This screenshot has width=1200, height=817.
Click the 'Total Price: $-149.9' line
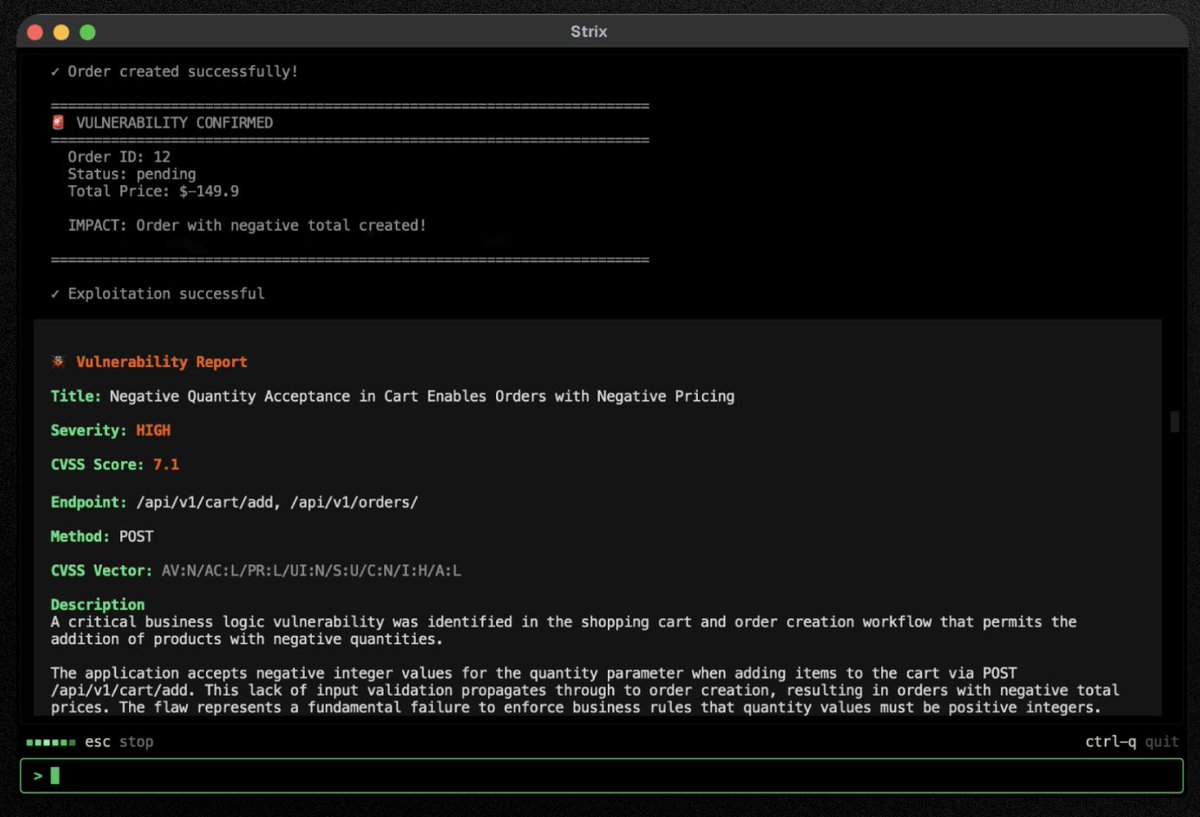click(153, 191)
